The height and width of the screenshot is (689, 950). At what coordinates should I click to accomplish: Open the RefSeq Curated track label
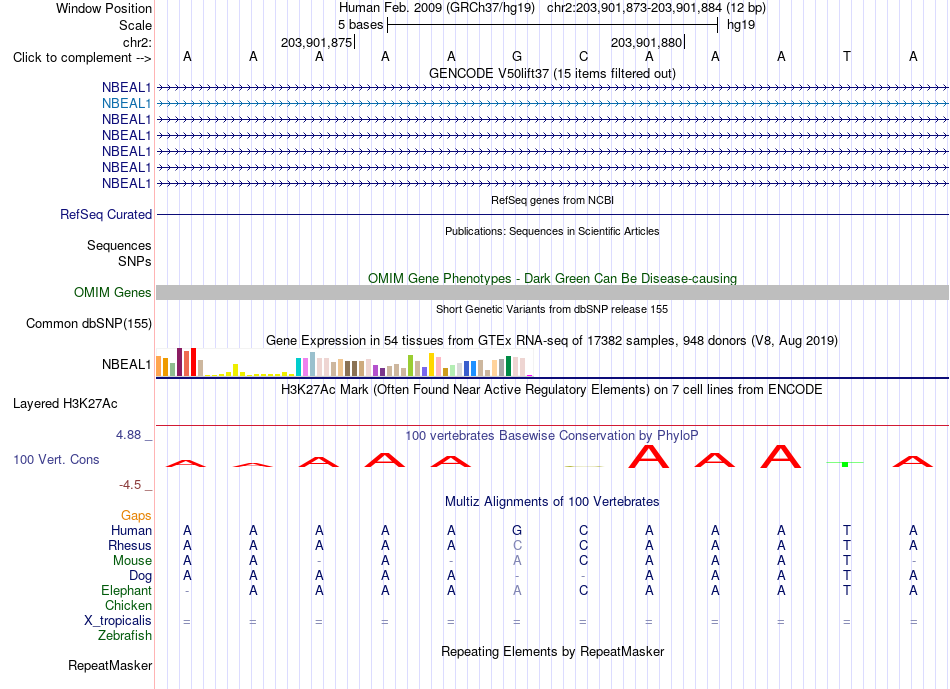106,215
